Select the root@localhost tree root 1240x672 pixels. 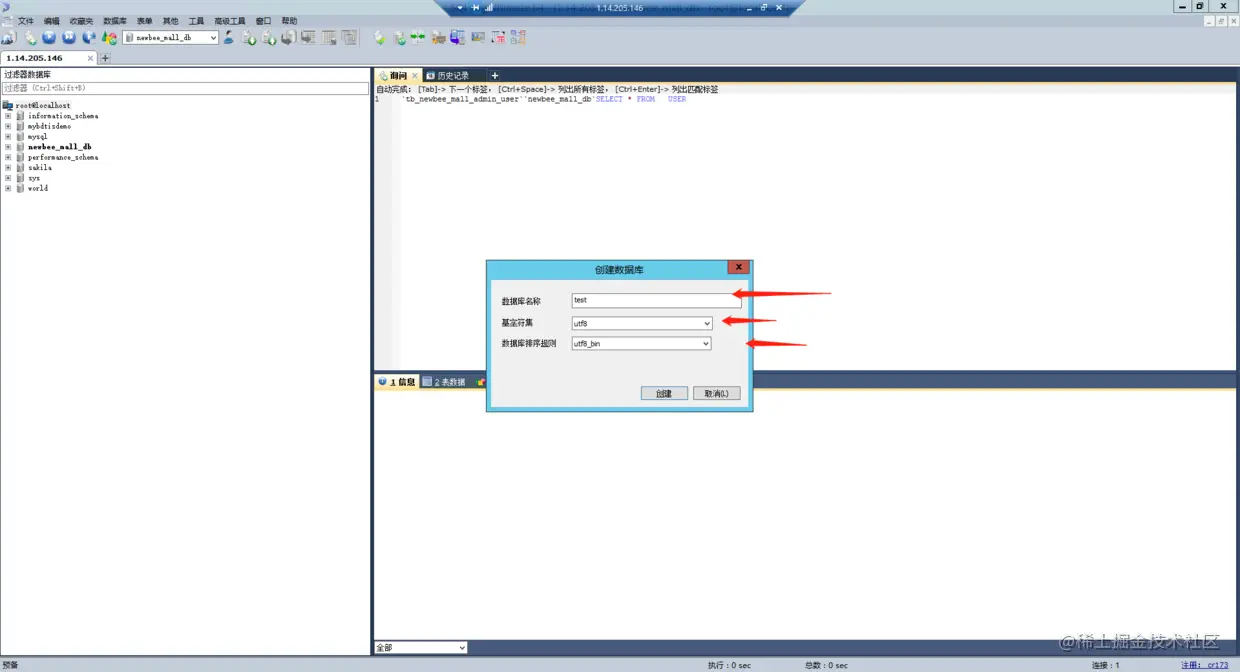pos(43,105)
